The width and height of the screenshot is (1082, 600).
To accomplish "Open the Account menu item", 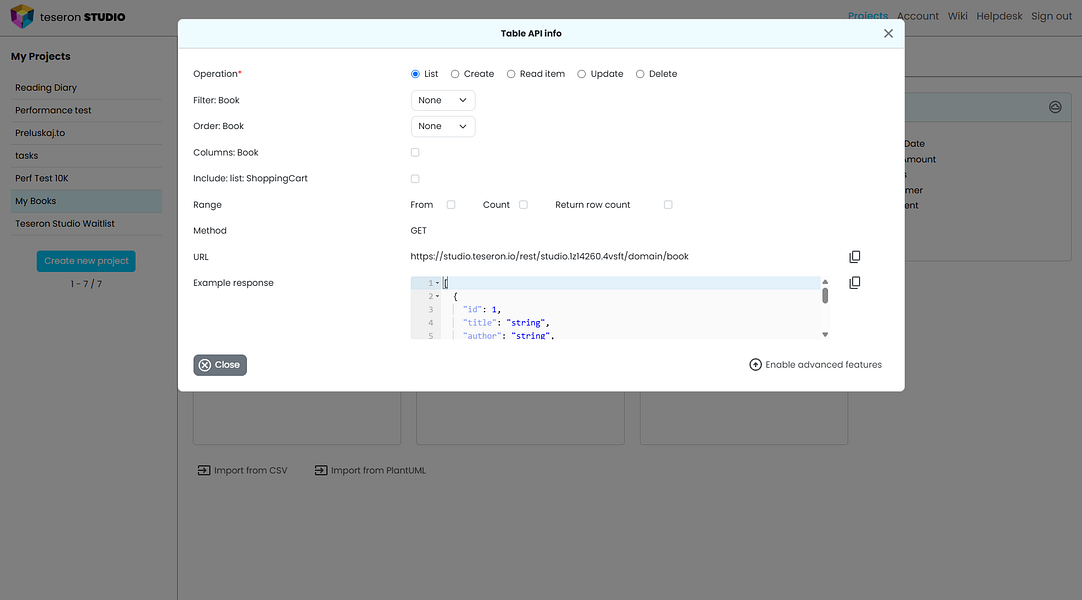I will click(x=918, y=16).
